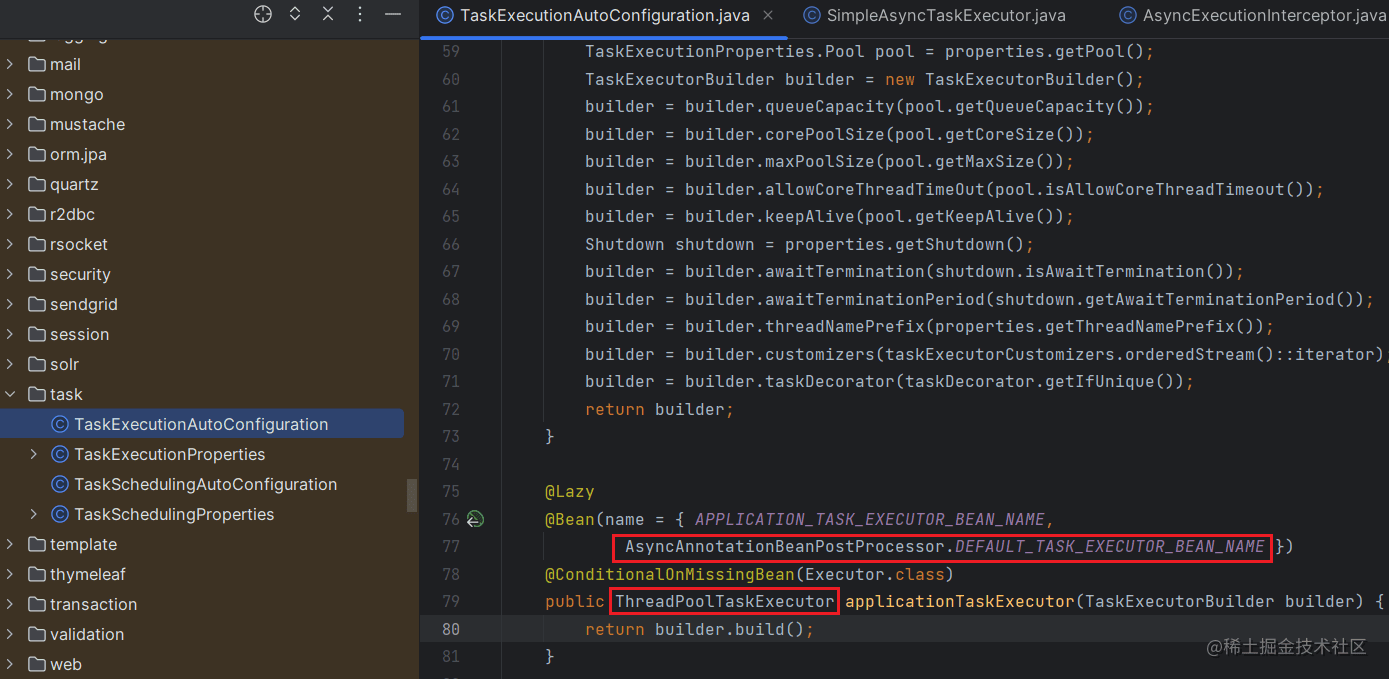The height and width of the screenshot is (679, 1389).
Task: Click DEFAULT_TASK_EXECUTOR_BEAN_NAME constant reference
Action: coord(1109,546)
